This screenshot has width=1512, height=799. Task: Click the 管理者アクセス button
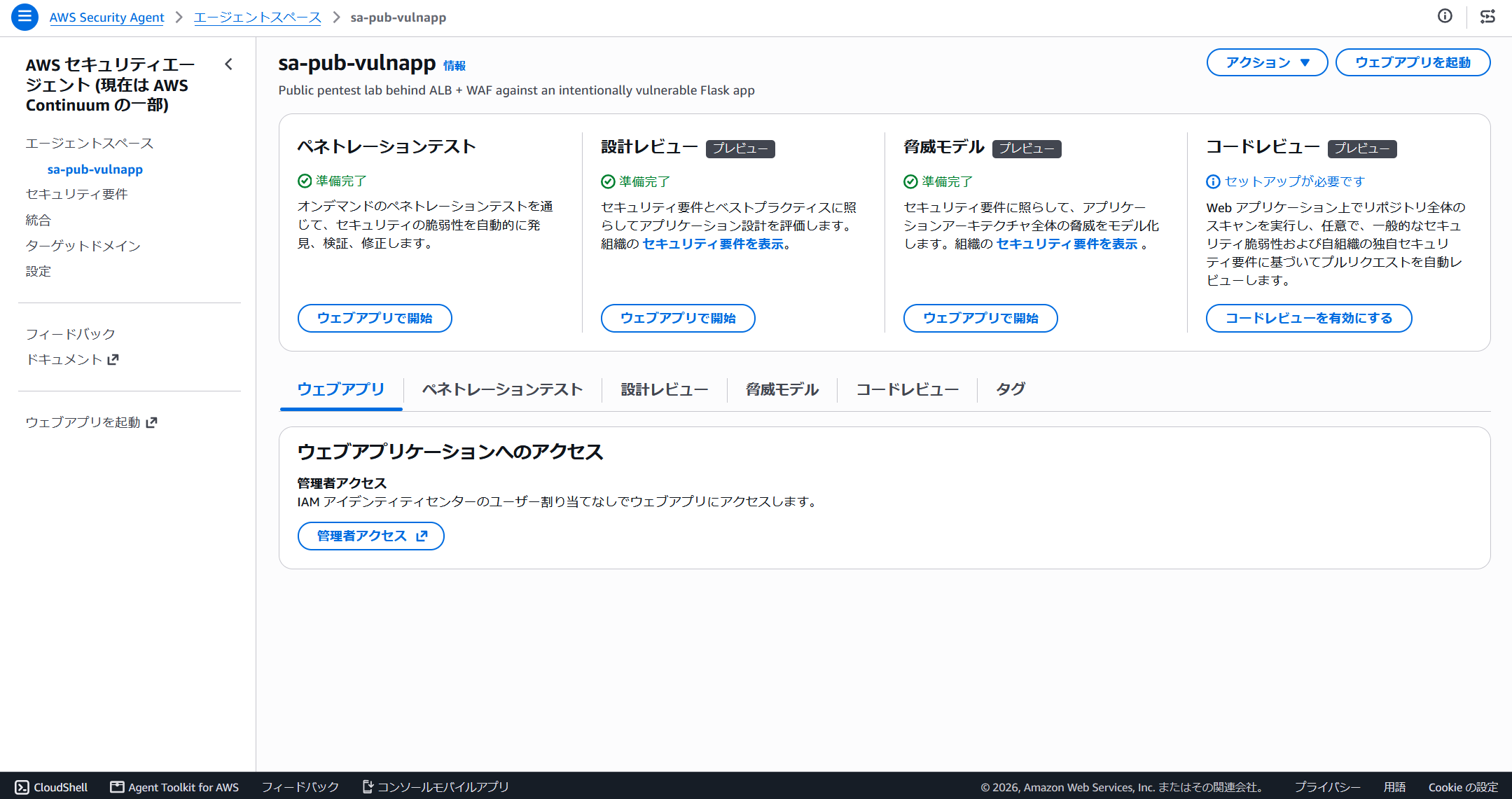pyautogui.click(x=371, y=536)
